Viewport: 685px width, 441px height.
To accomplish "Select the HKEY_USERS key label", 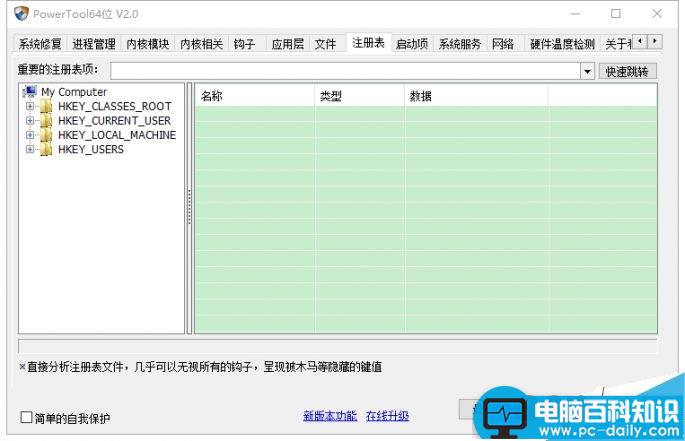I will [90, 149].
